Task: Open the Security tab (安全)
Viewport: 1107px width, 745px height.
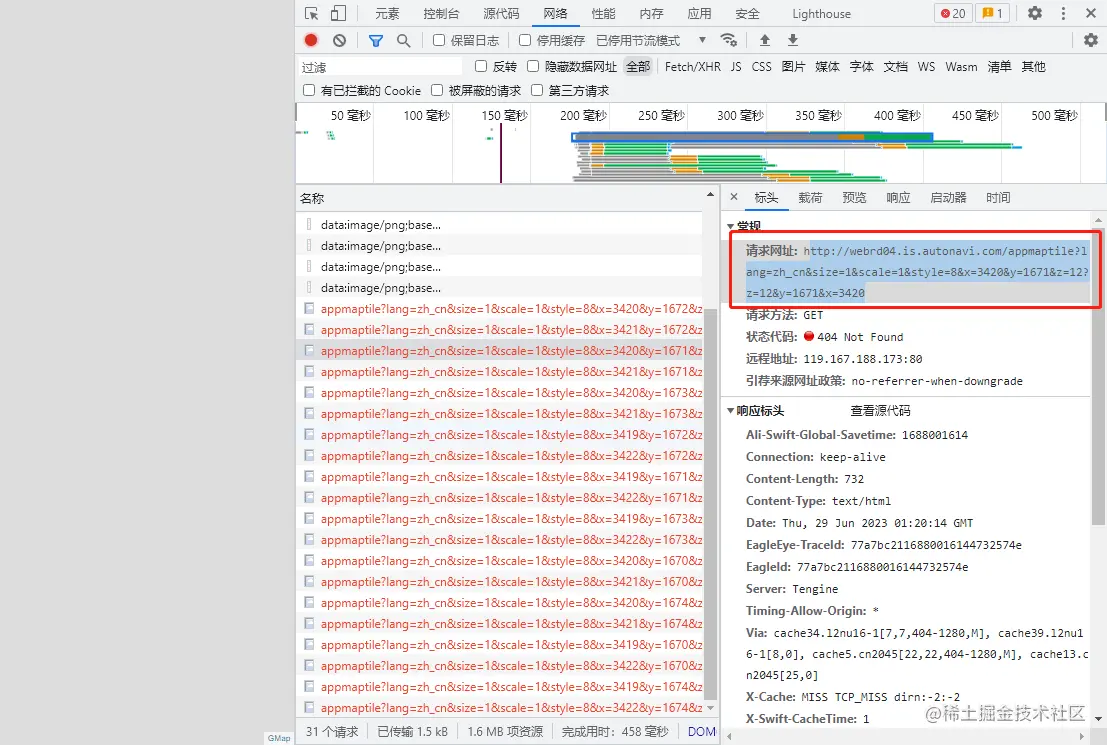Action: (748, 13)
